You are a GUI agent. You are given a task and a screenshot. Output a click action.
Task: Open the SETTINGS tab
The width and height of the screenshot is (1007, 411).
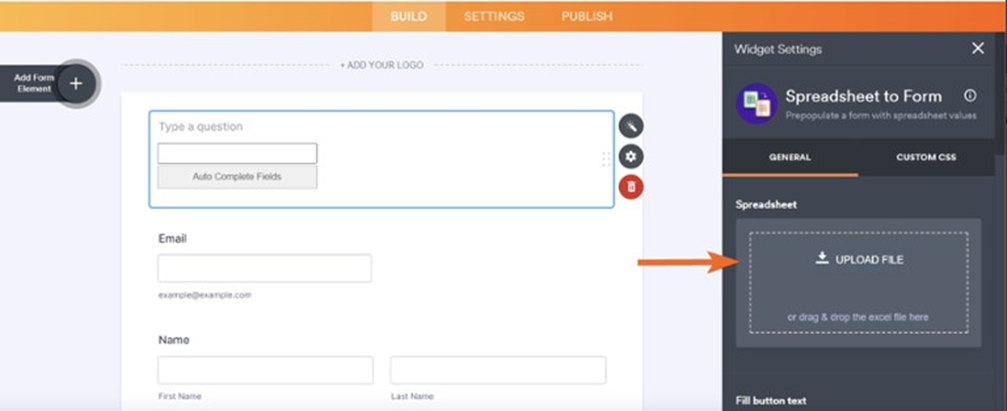(494, 16)
